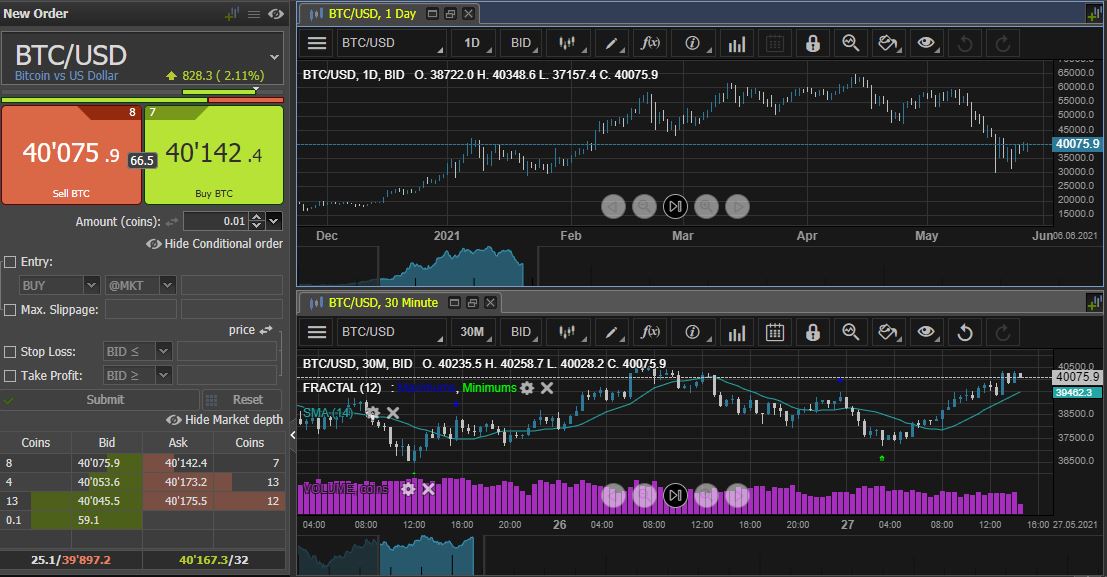Click the magnifier zoom tool in 30 Minute chart
Screen dimensions: 1107x577
coord(851,332)
